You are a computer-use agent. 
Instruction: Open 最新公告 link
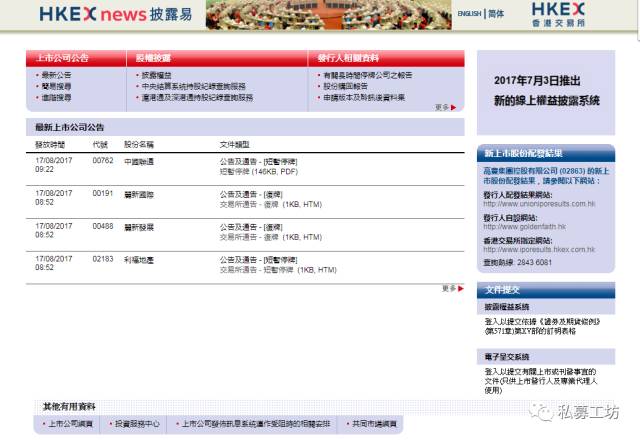pyautogui.click(x=56, y=75)
